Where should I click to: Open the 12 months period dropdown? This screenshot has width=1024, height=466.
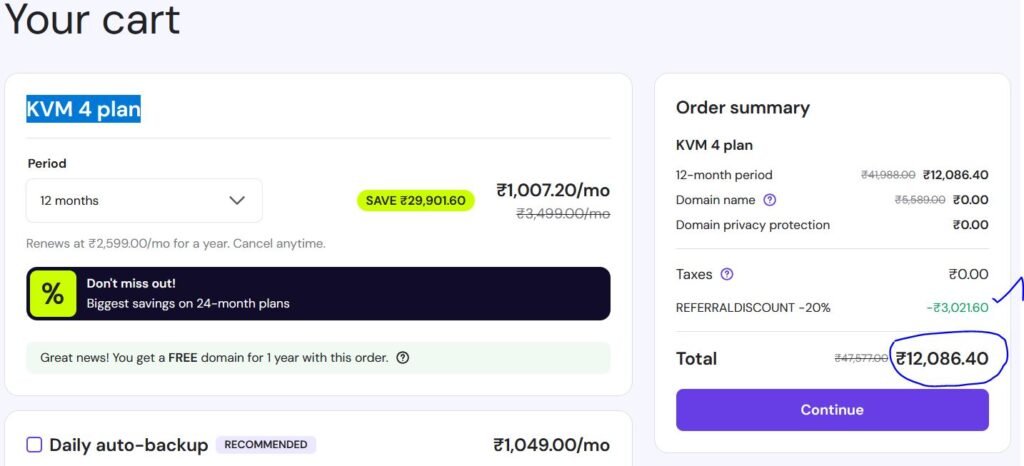tap(144, 200)
